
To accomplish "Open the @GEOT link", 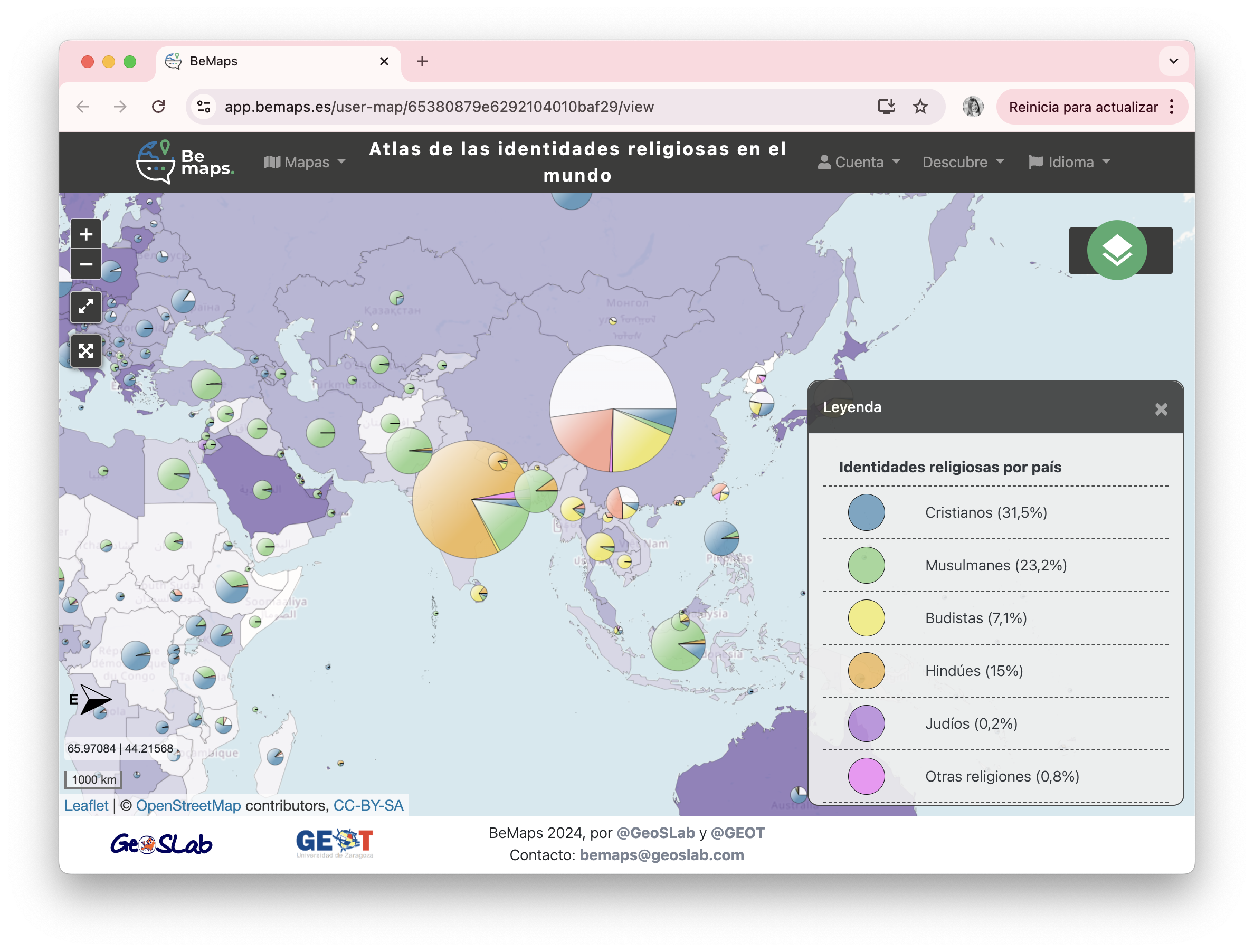I will click(737, 833).
